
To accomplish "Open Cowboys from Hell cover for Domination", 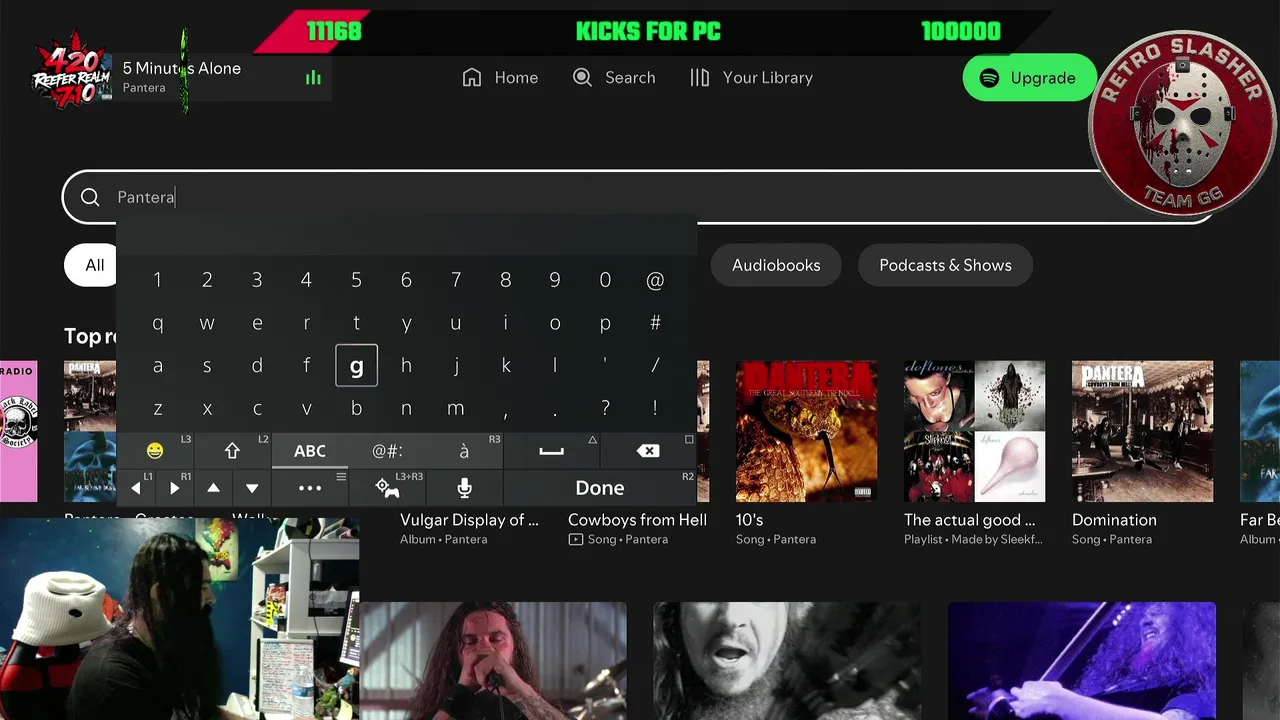I will pos(1142,431).
